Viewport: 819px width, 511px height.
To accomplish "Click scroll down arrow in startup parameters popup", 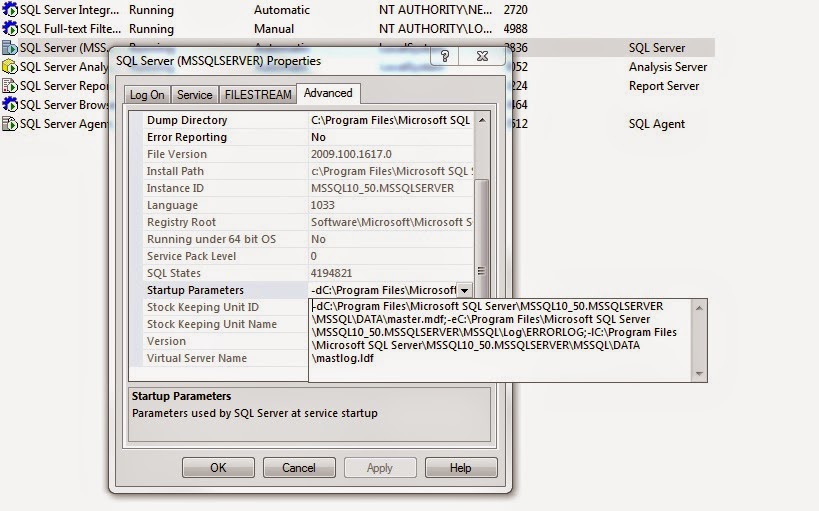I will click(699, 374).
